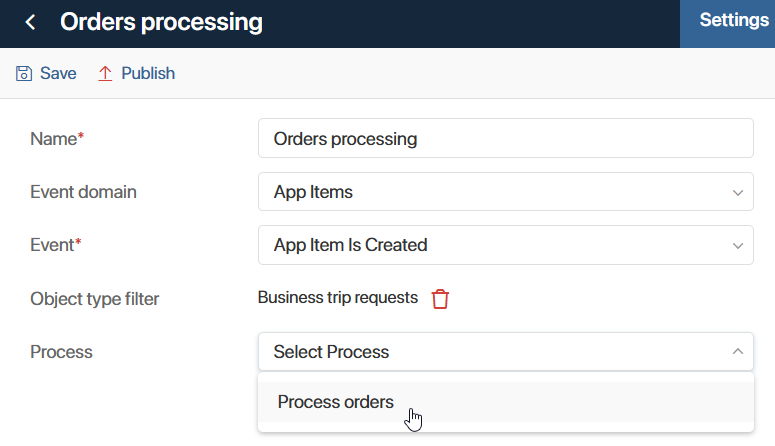Click the floppy disk Save icon
This screenshot has width=775, height=446.
tap(24, 73)
